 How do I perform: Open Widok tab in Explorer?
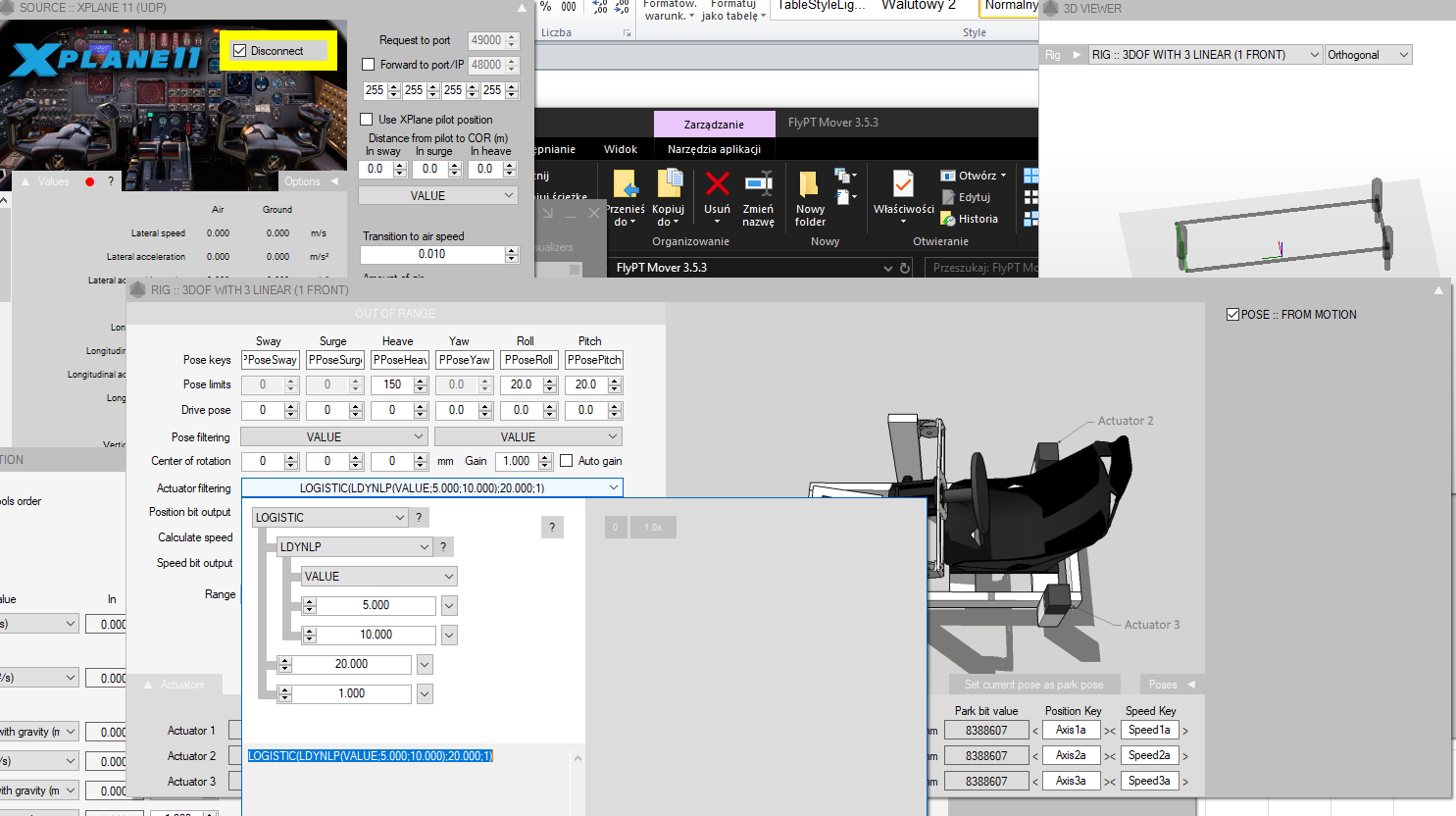coord(621,149)
